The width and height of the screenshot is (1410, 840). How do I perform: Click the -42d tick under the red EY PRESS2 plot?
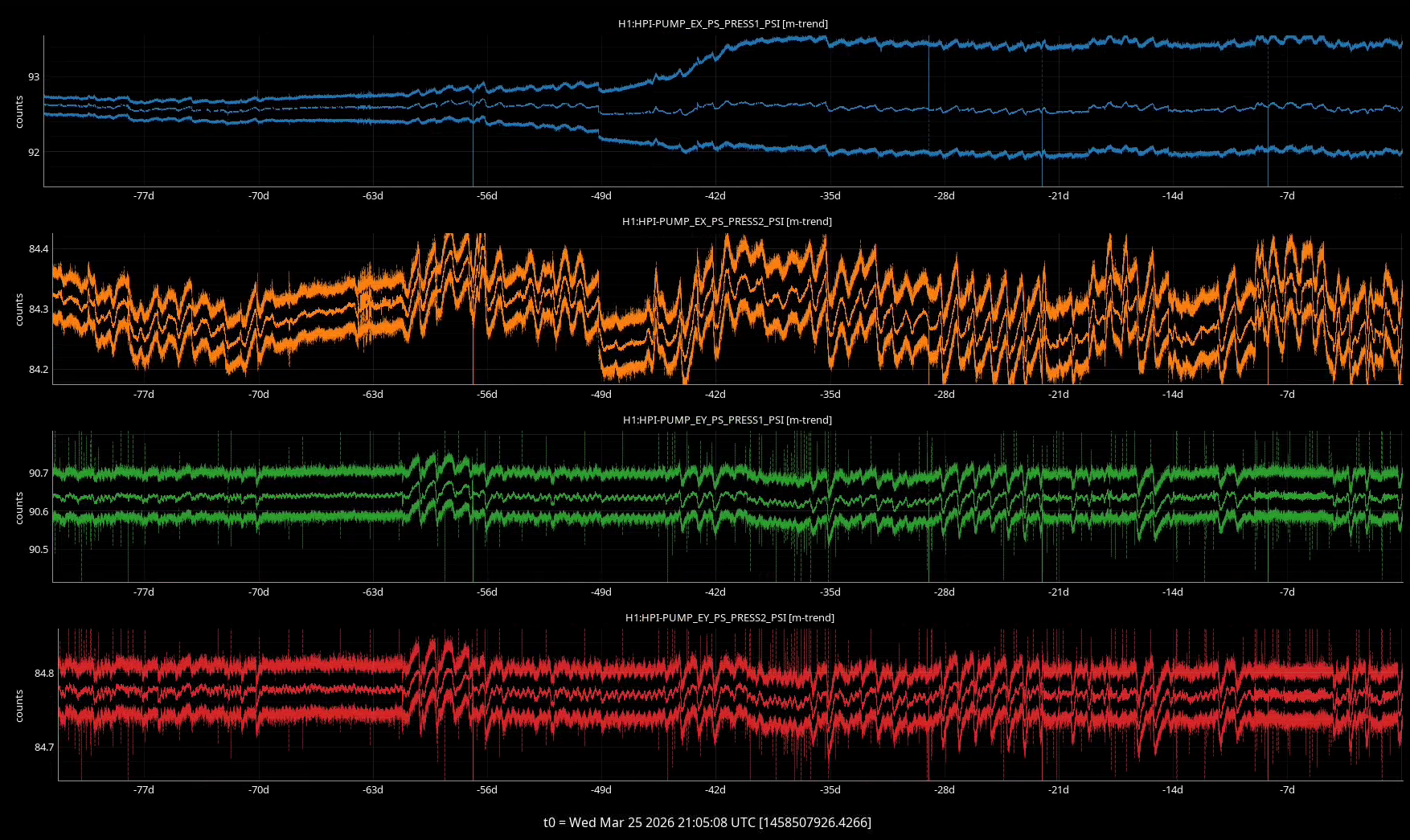(715, 790)
